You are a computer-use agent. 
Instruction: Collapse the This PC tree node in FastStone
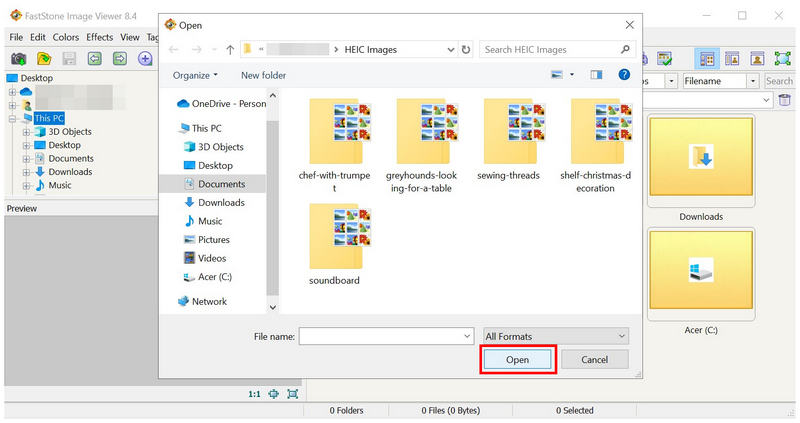click(x=12, y=118)
